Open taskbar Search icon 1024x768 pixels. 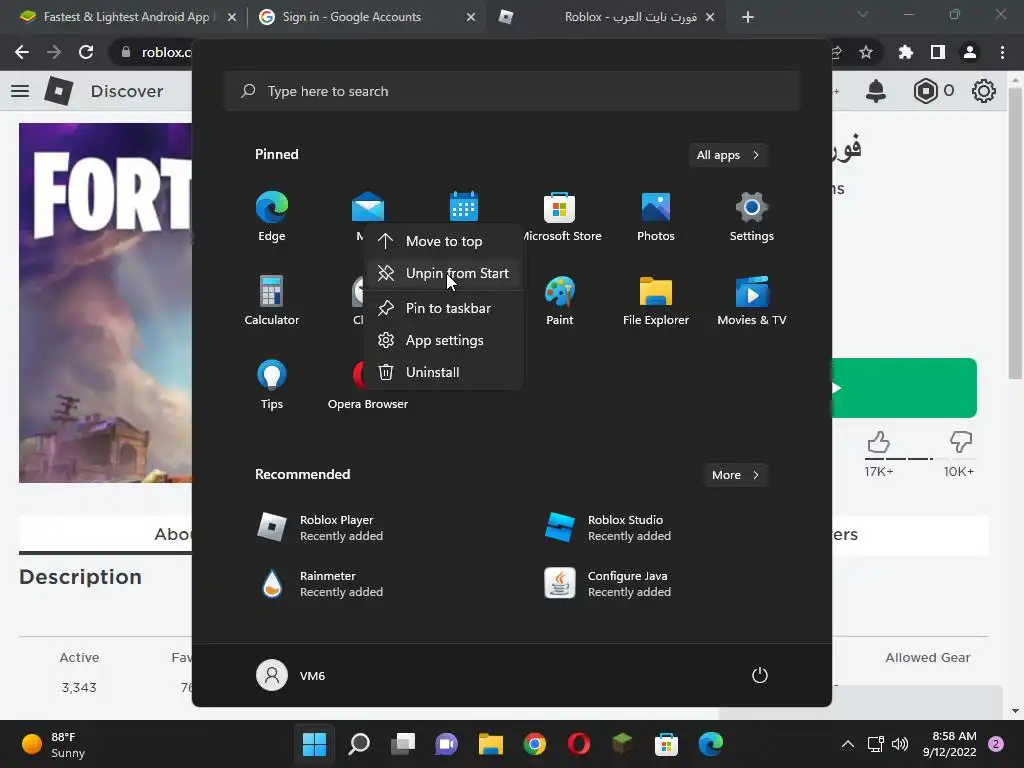(x=359, y=744)
